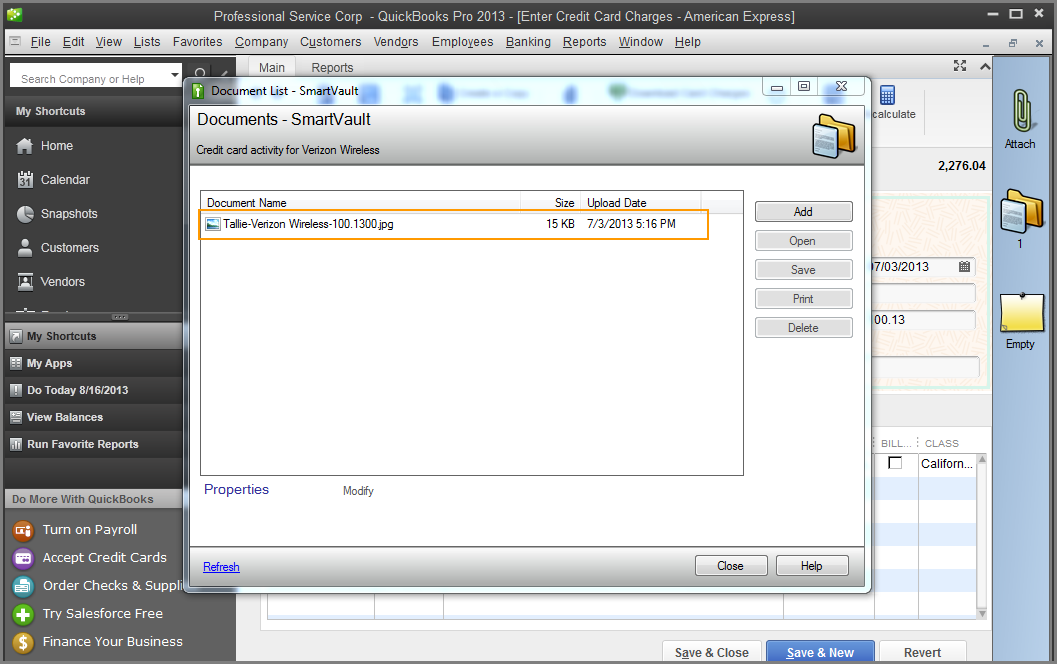Click the Try Salesforce Free plus icon
The image size is (1057, 664).
(23, 614)
